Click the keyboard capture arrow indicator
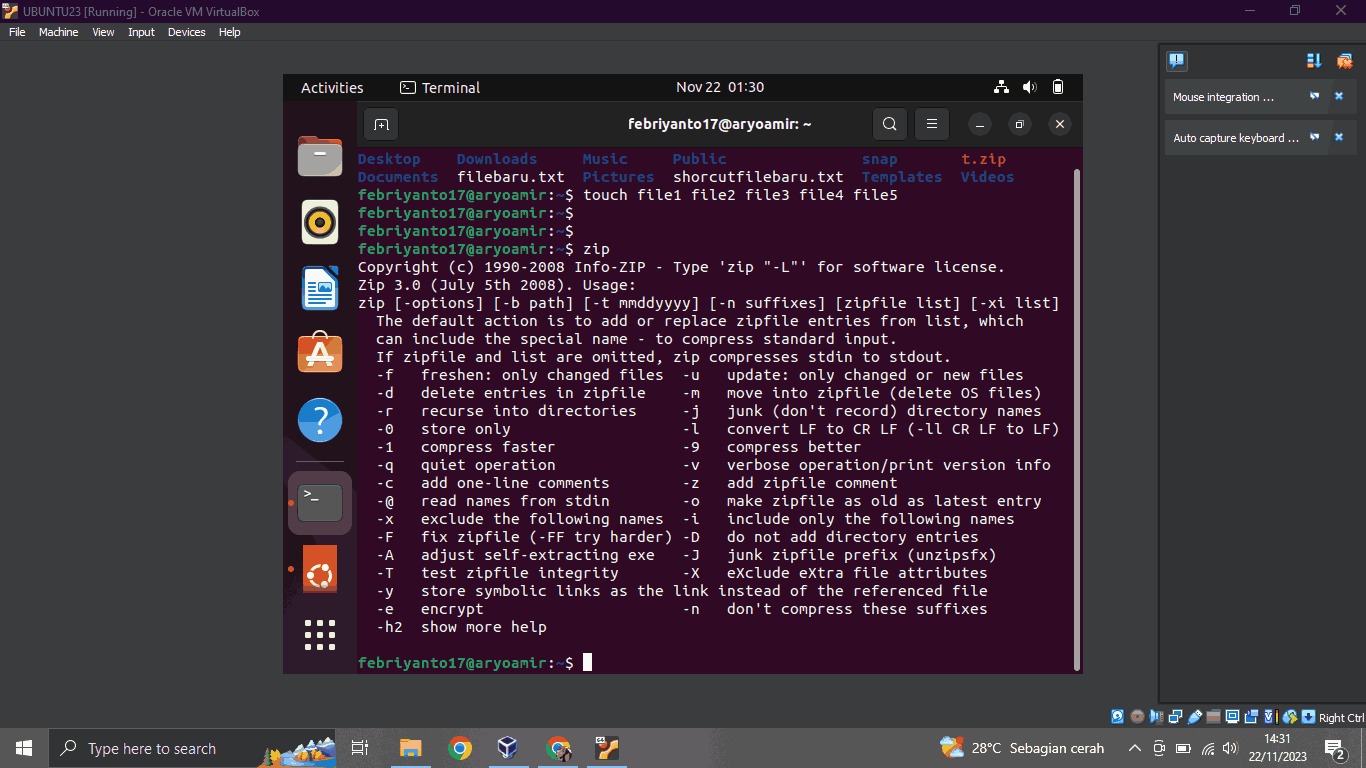Viewport: 1366px width, 768px height. pyautogui.click(x=1308, y=717)
